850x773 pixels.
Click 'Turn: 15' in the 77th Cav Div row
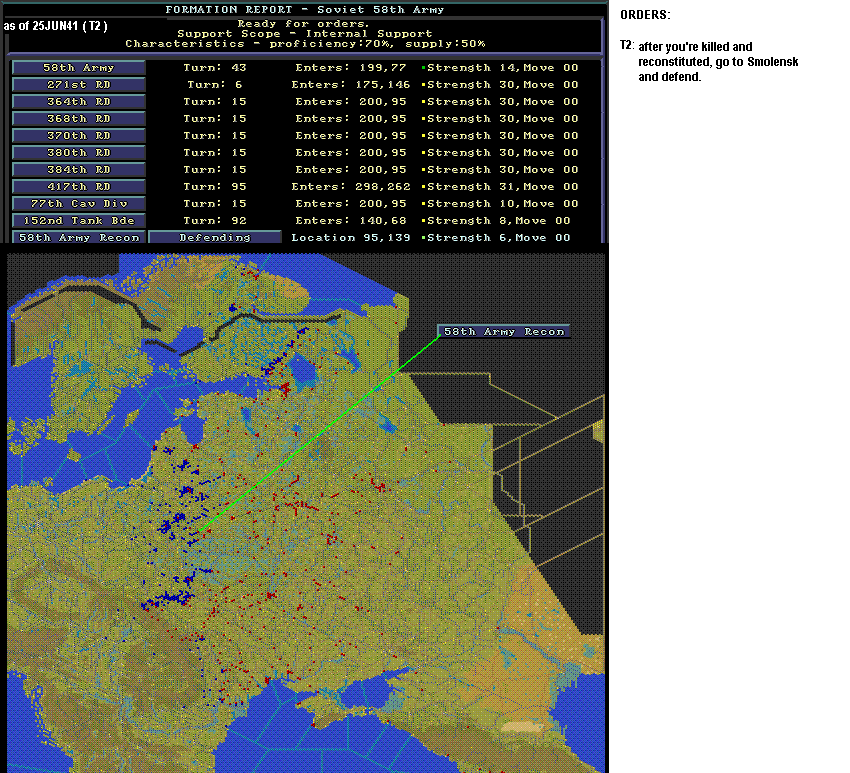click(x=215, y=204)
